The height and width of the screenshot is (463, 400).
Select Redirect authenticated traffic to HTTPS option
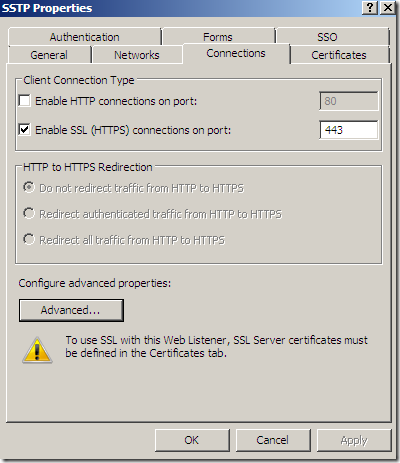click(x=29, y=213)
